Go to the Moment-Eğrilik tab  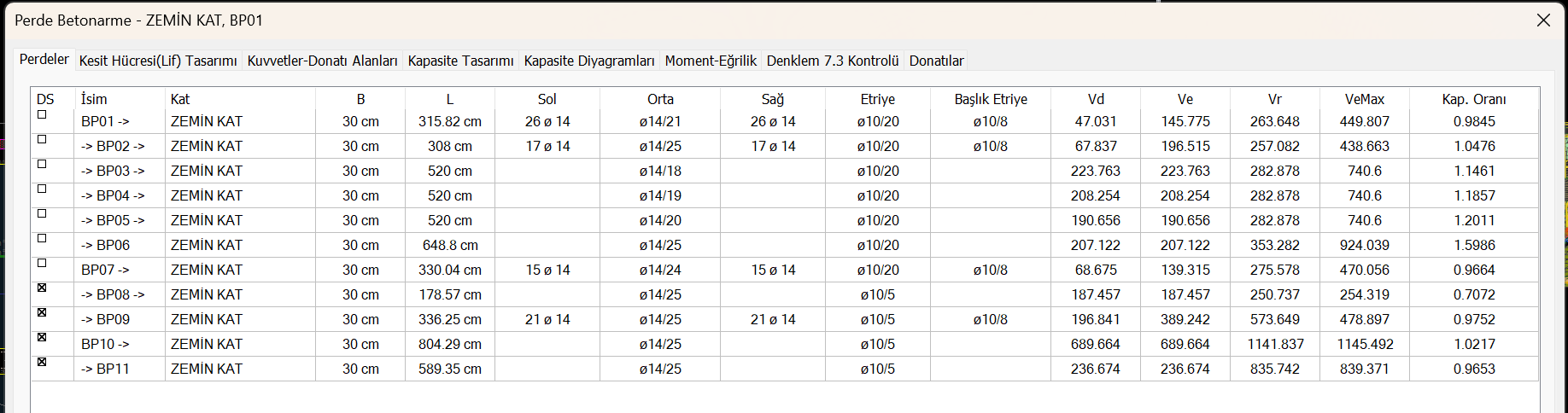(x=711, y=61)
